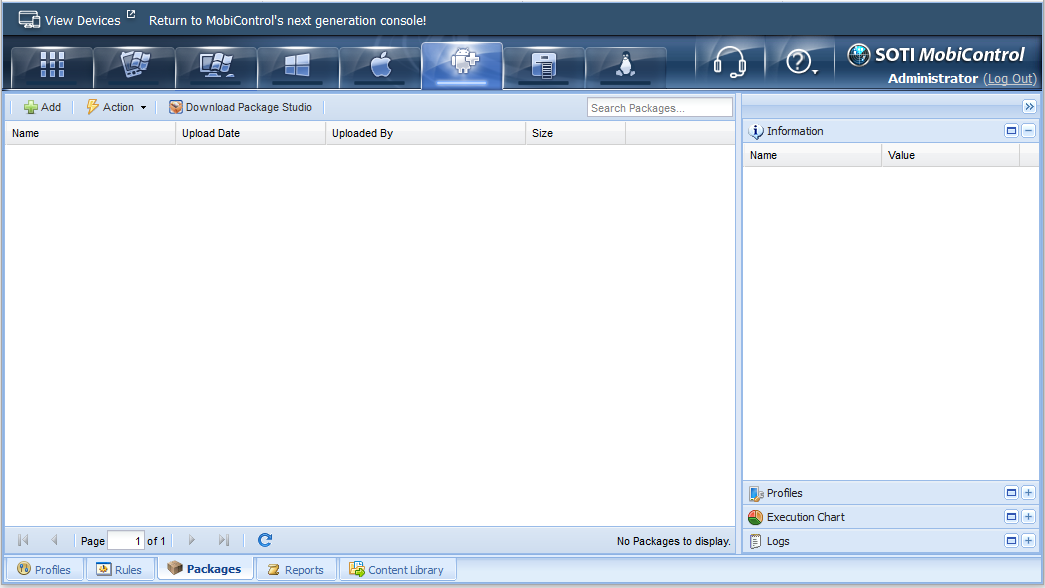Select the Linux penguin platform tab
The image size is (1045, 588).
pyautogui.click(x=626, y=66)
